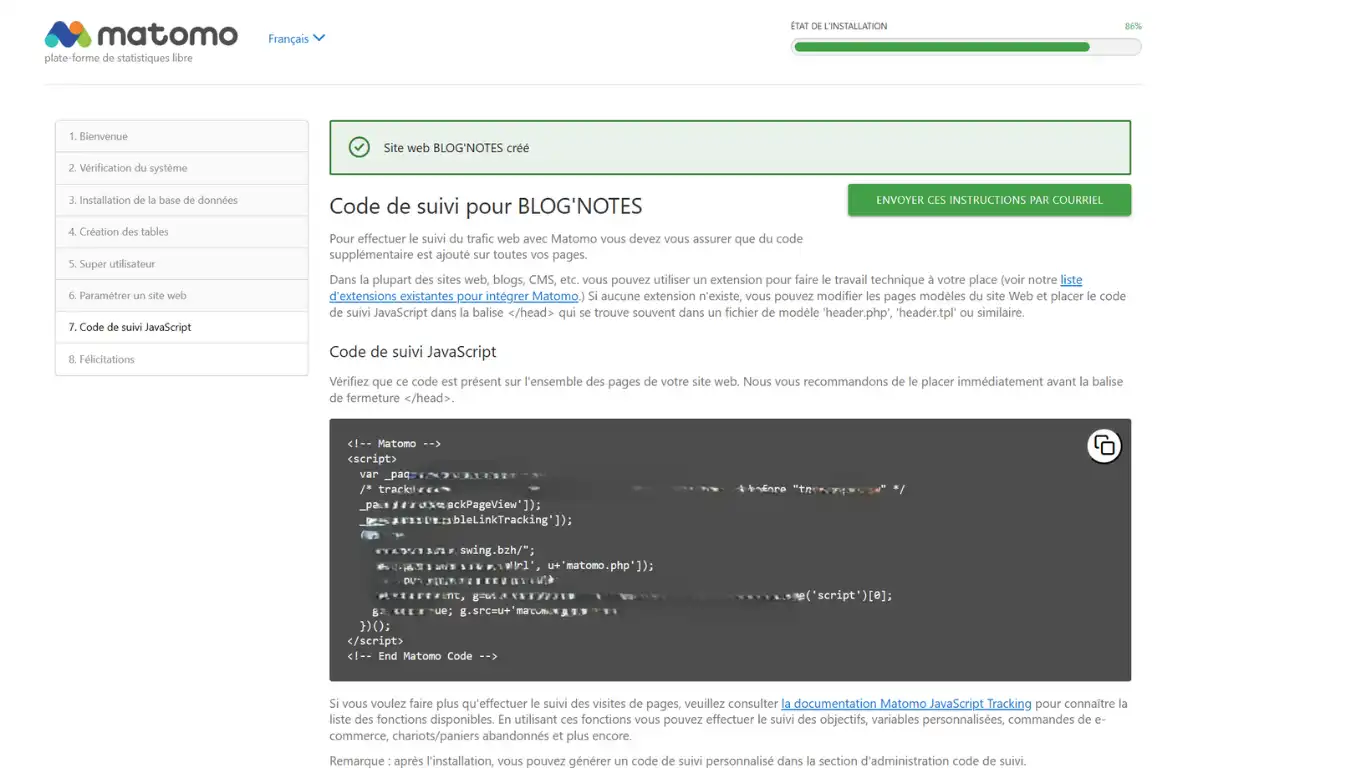This screenshot has height=768, width=1366.
Task: Go to step 1. Bienvenue
Action: point(181,136)
